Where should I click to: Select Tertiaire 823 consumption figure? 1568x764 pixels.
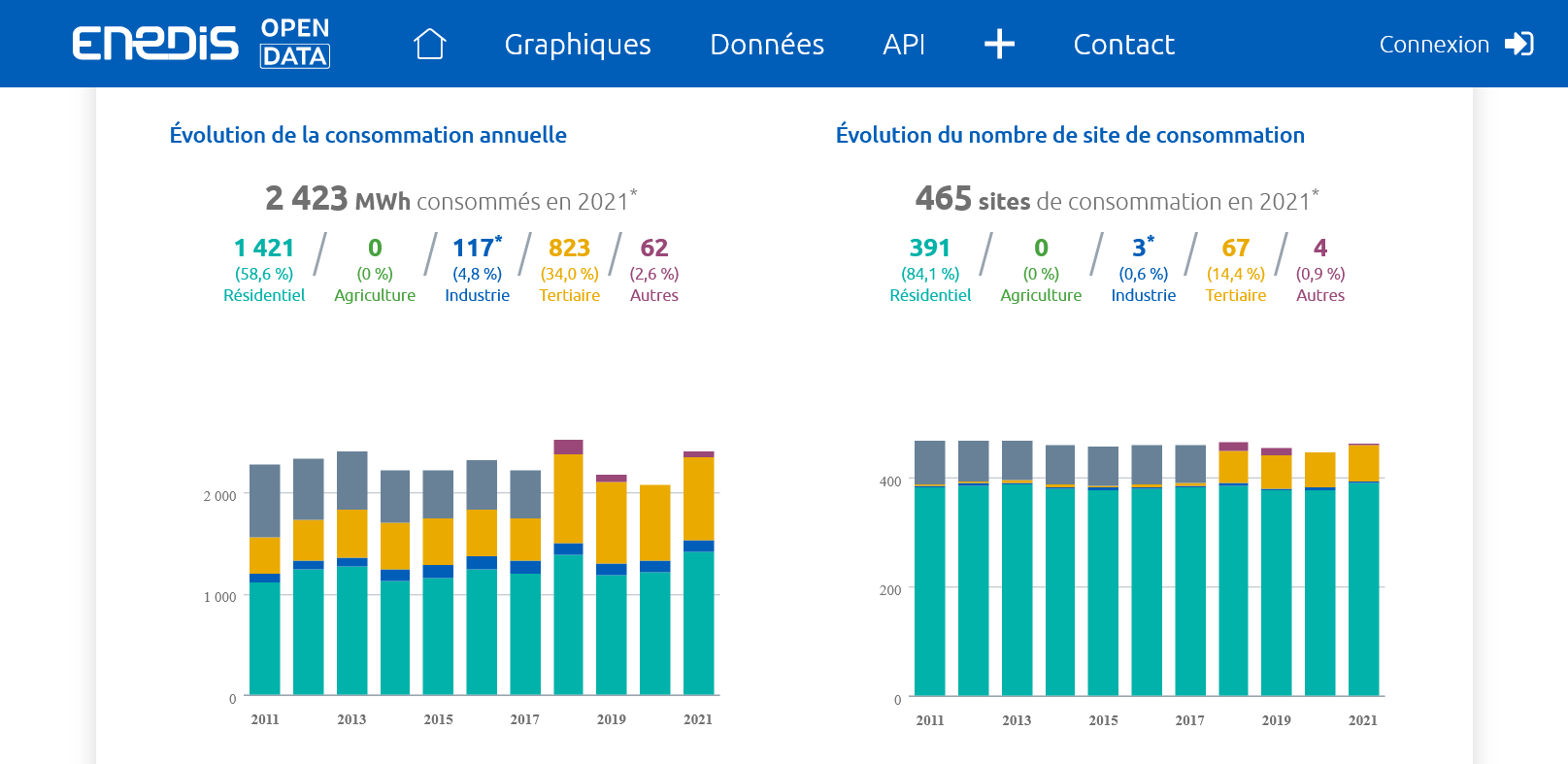(569, 249)
